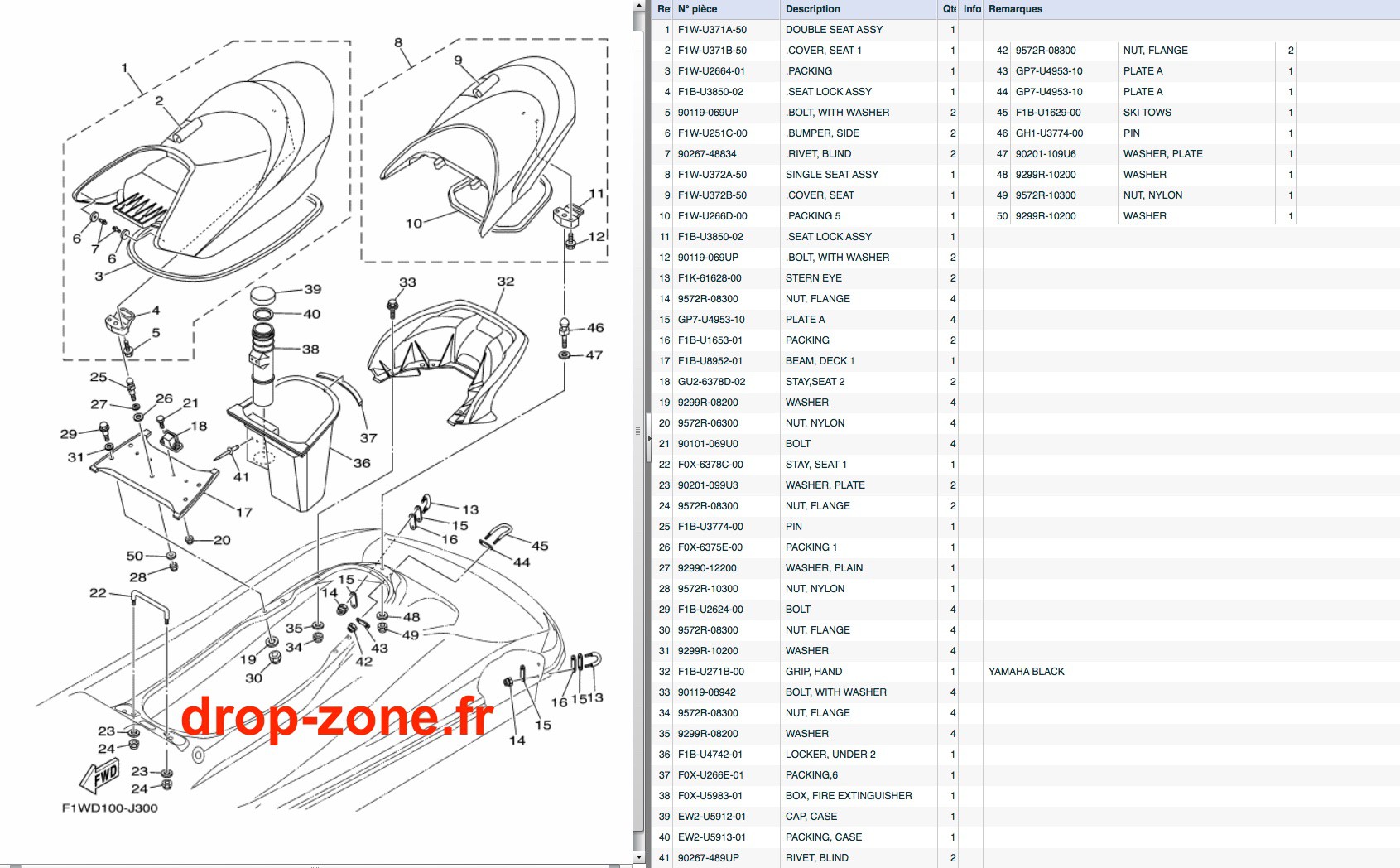Click the drop-zone.fr watermark link
Viewport: 1400px width, 868px height.
337,716
